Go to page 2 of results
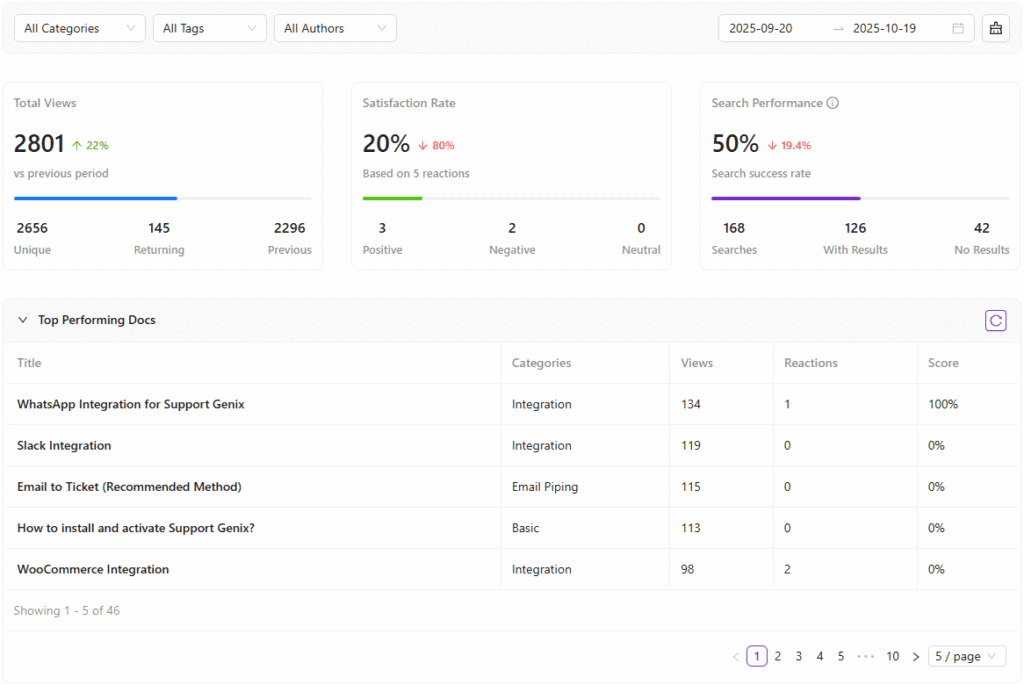1024x685 pixels. (x=778, y=657)
